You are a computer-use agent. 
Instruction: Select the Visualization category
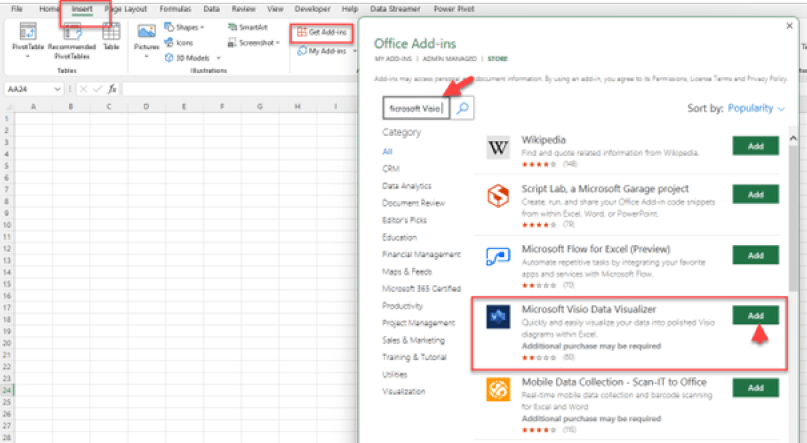click(404, 391)
